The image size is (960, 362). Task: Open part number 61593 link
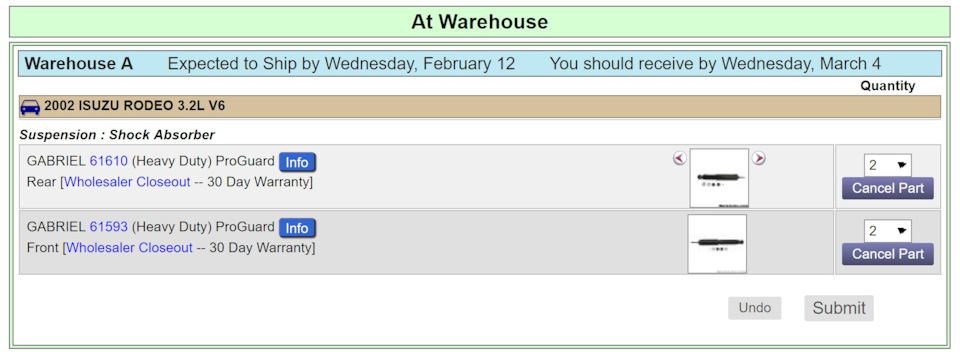pyautogui.click(x=109, y=227)
